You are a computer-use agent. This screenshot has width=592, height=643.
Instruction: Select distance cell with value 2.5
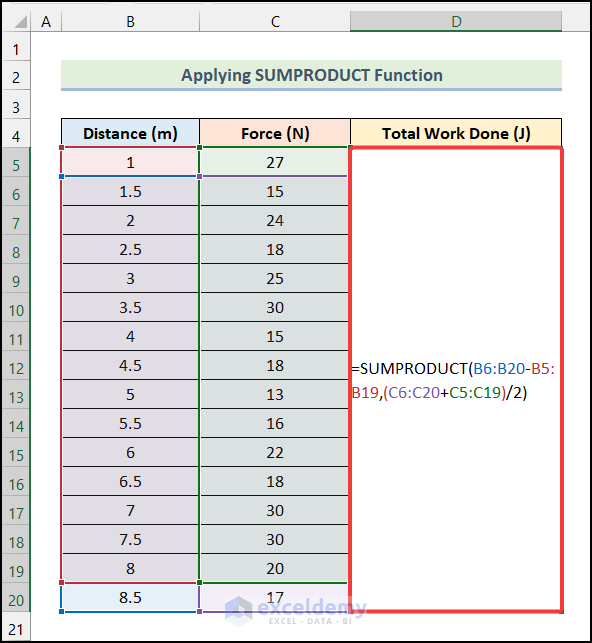(x=130, y=249)
